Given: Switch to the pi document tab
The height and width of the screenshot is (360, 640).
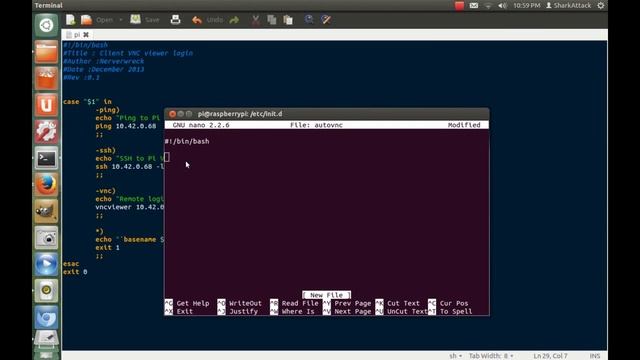Looking at the screenshot, I should pos(77,35).
